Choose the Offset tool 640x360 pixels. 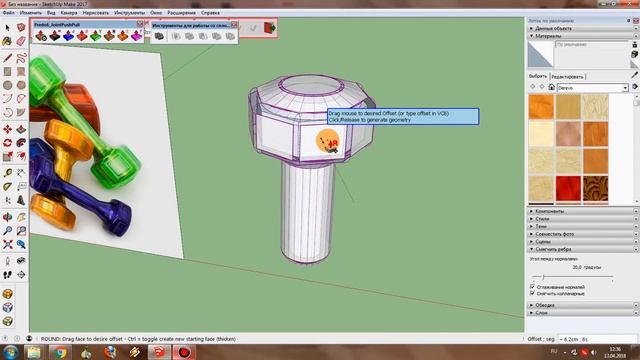coord(21,156)
